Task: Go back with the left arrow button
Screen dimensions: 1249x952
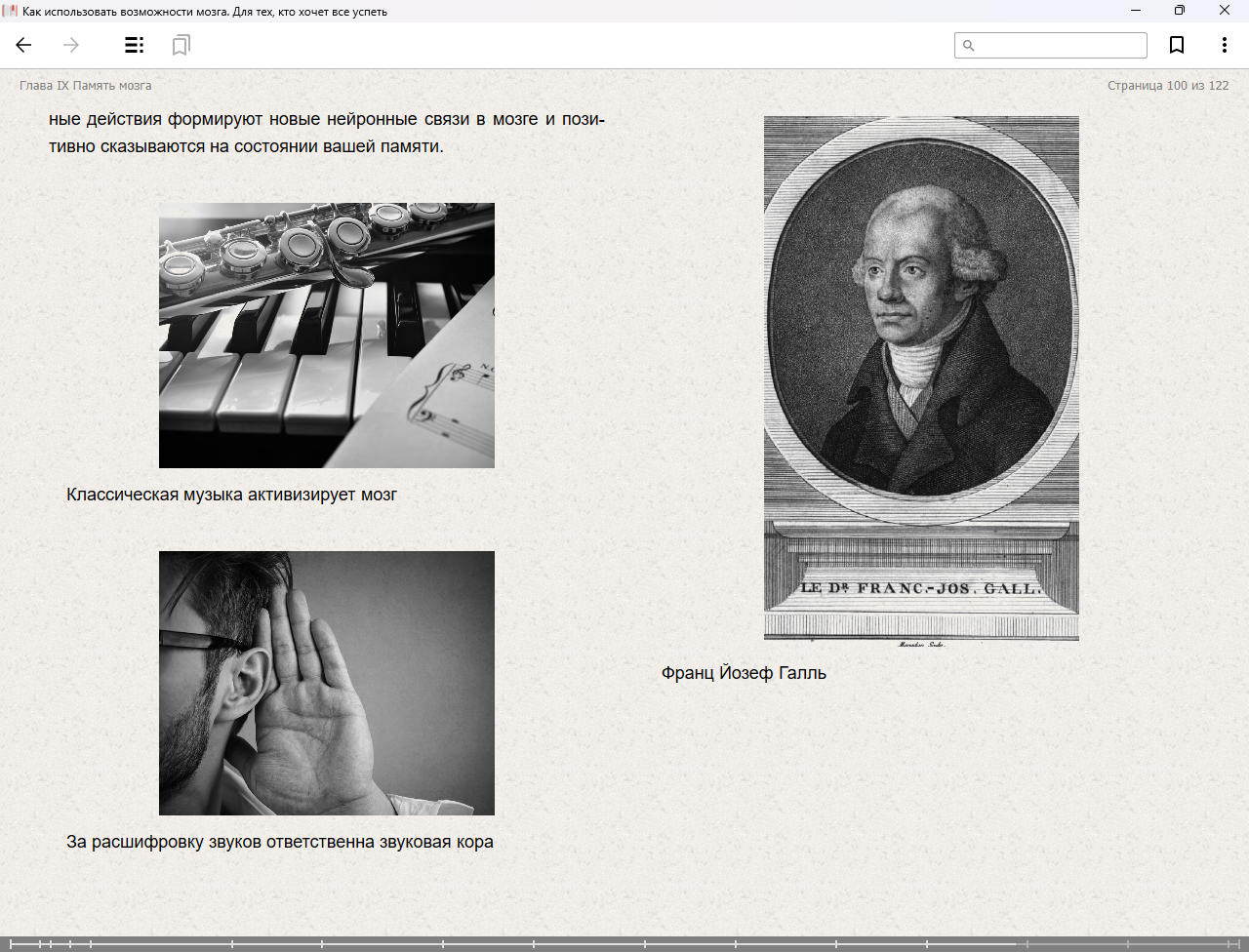Action: coord(24,45)
